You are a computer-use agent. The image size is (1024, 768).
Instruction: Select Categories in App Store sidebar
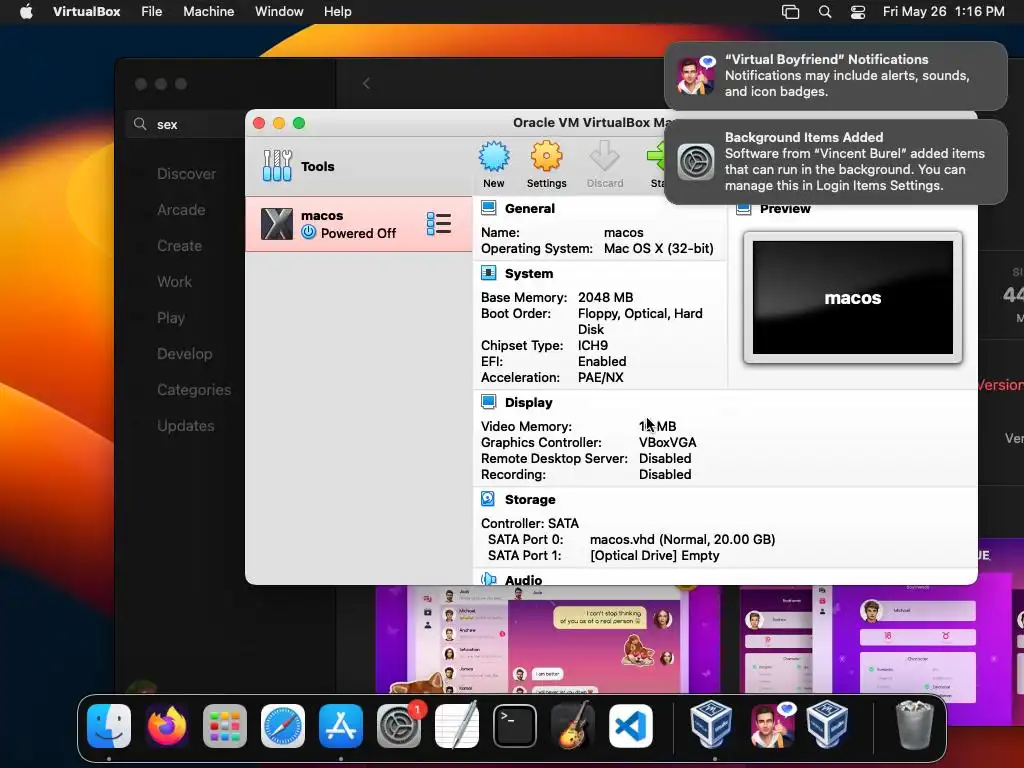194,389
